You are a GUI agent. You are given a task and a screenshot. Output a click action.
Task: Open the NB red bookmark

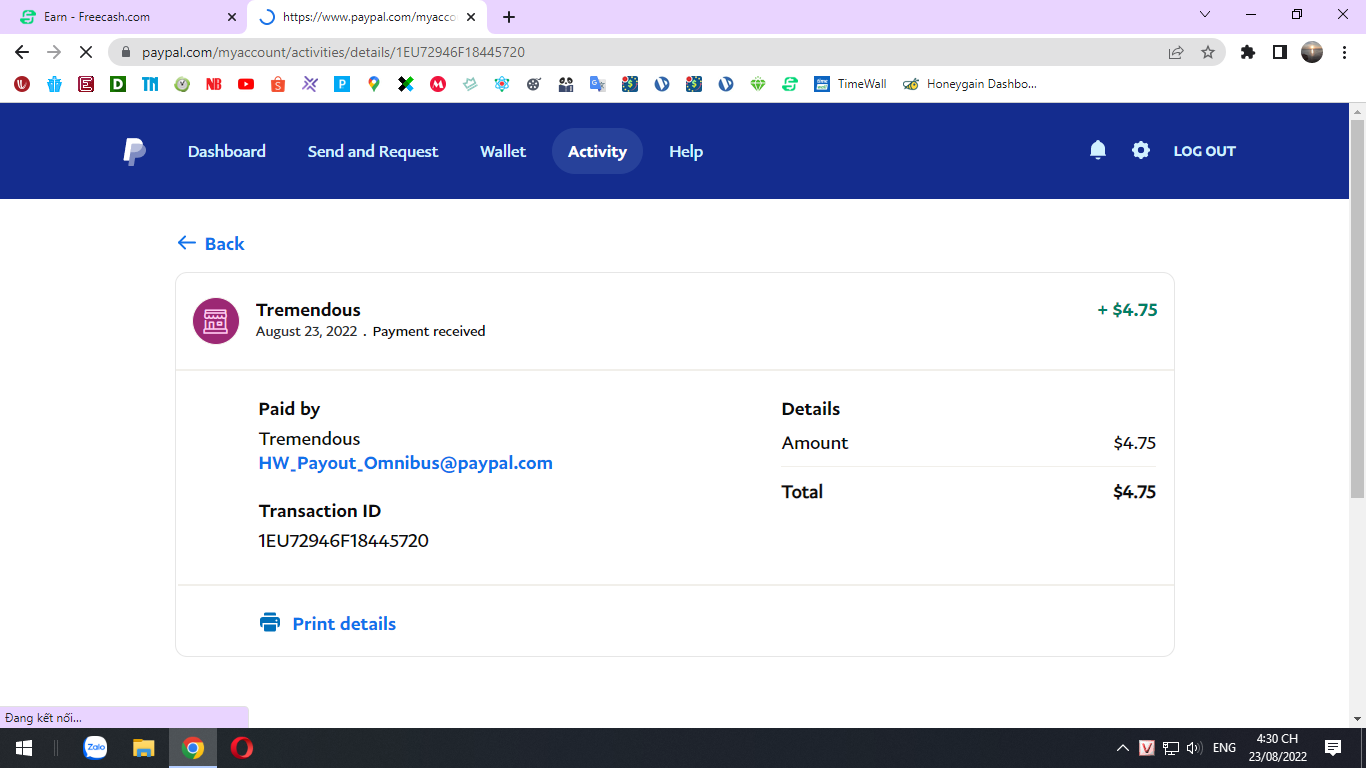pyautogui.click(x=214, y=84)
